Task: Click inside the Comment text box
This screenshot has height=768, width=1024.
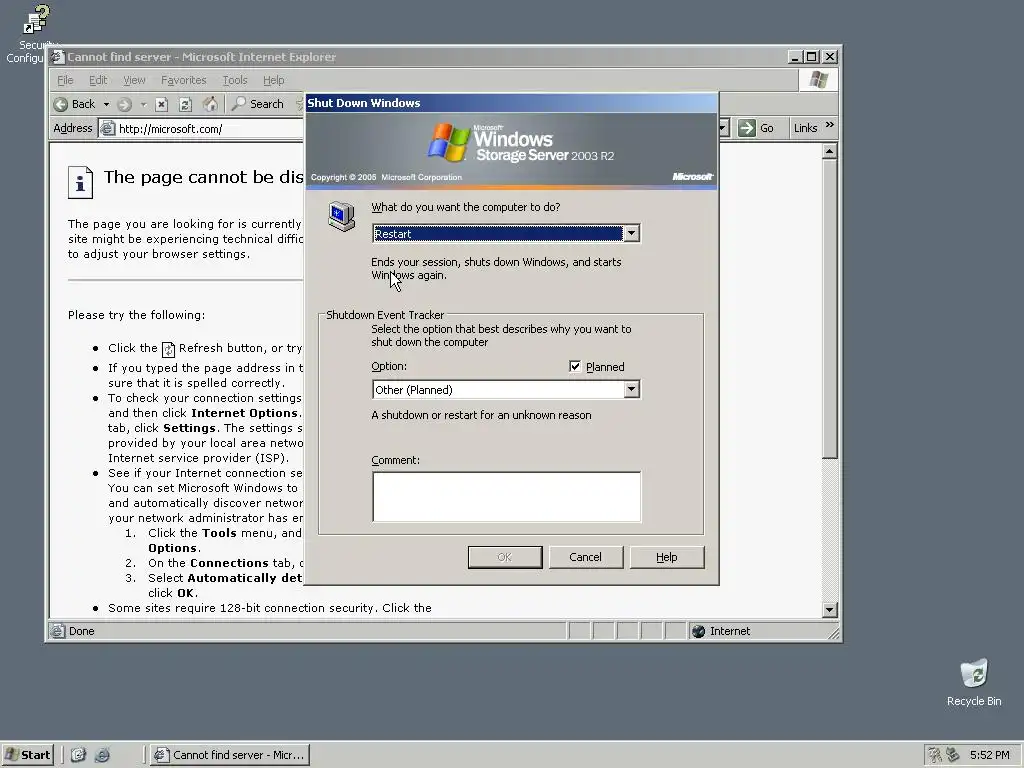Action: tap(506, 496)
